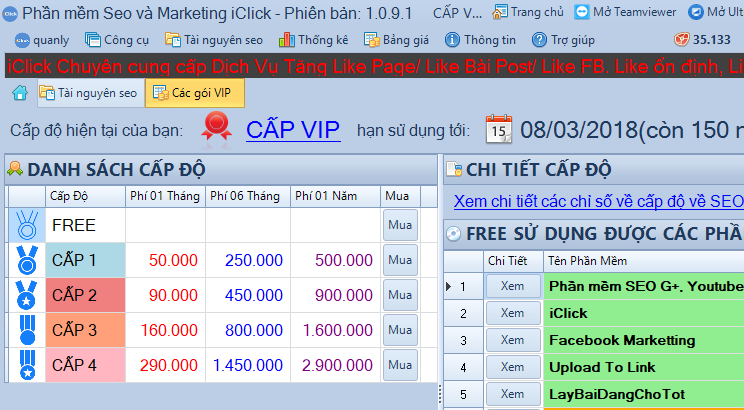Click the Mua button for CẤP 1
The width and height of the screenshot is (744, 410).
point(400,260)
